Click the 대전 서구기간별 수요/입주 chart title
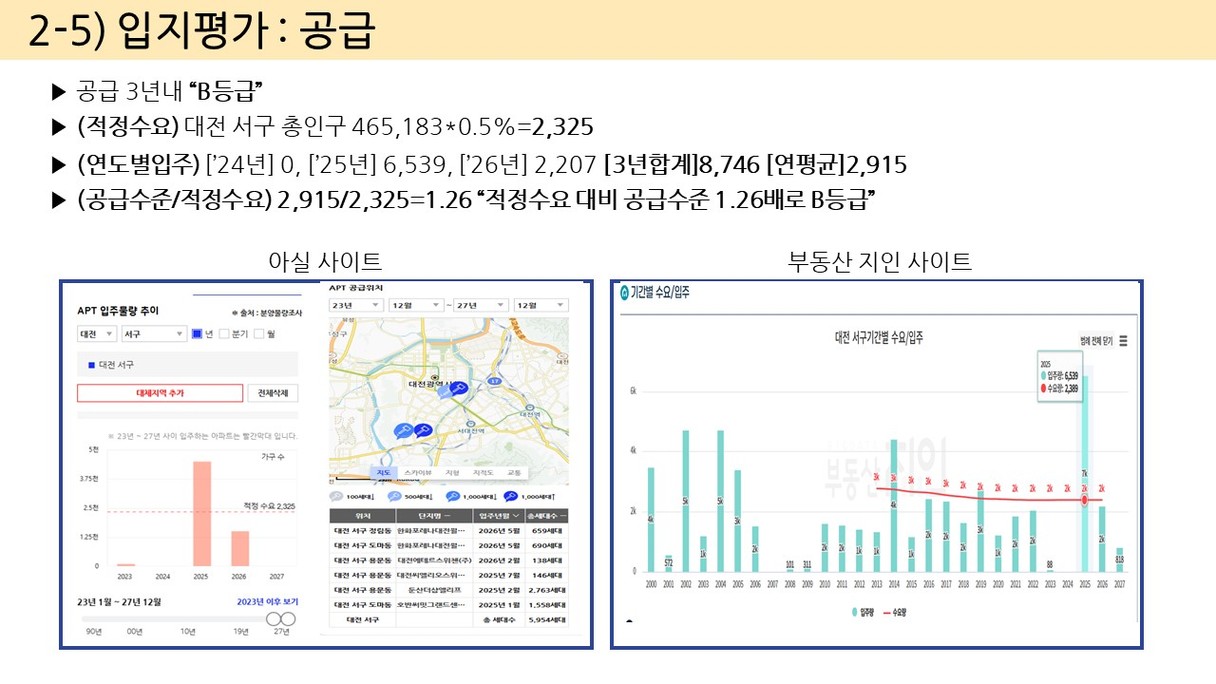This screenshot has width=1216, height=684. [x=879, y=339]
